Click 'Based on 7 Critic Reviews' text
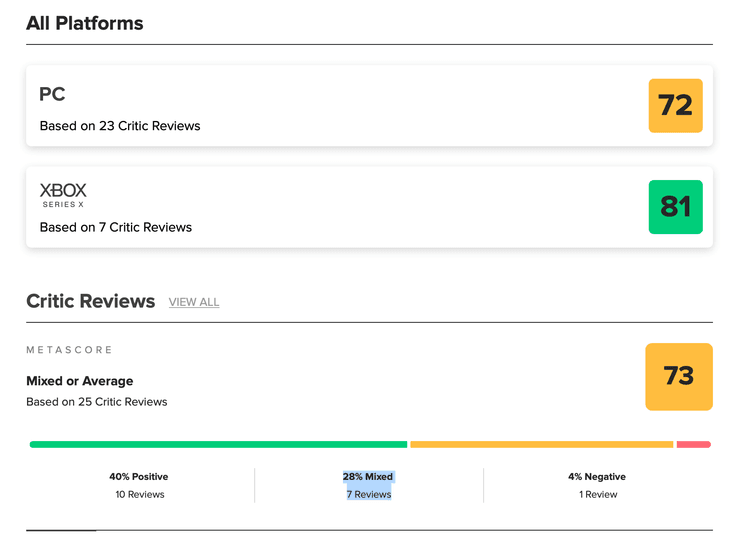Image resolution: width=740 pixels, height=540 pixels. coord(116,227)
